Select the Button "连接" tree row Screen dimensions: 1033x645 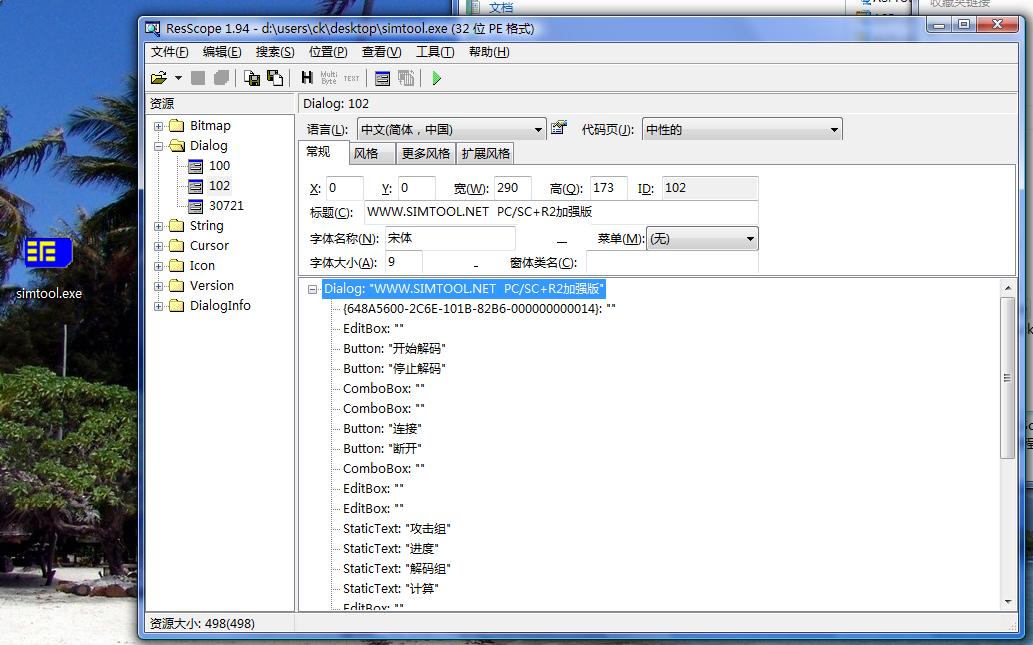click(382, 429)
